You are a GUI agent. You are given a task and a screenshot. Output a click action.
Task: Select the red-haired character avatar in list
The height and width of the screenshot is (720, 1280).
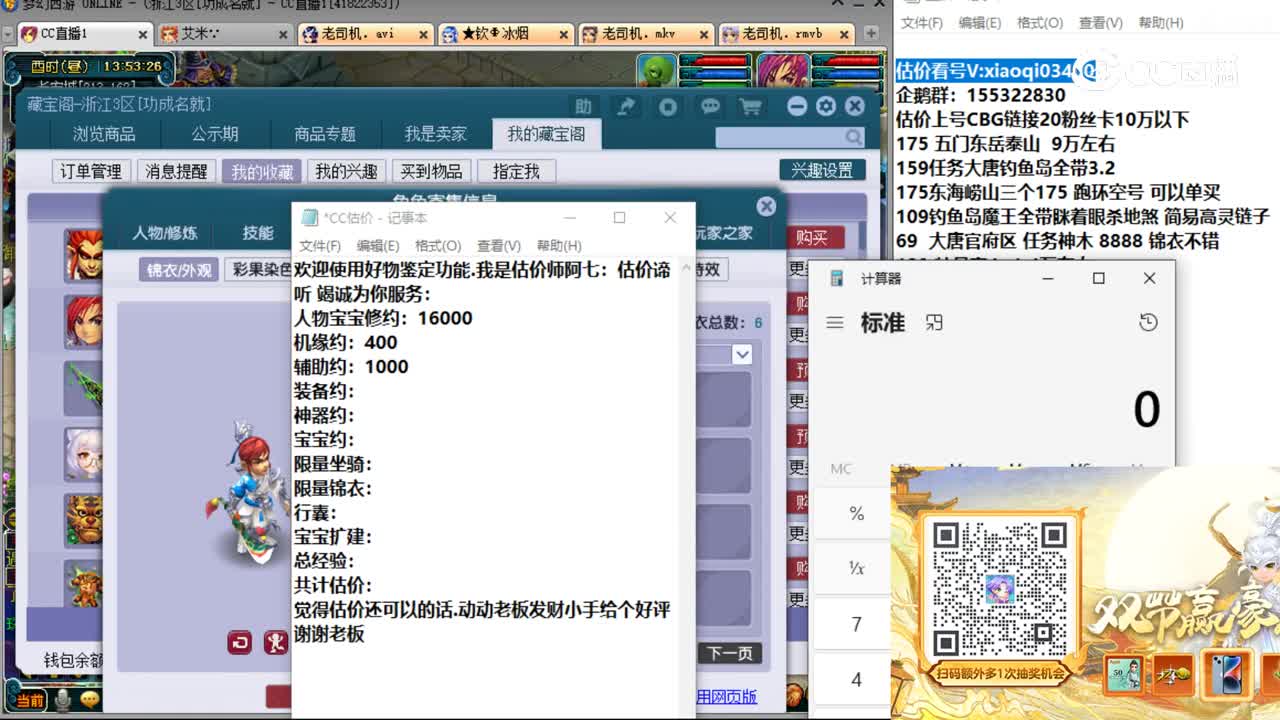(x=83, y=320)
